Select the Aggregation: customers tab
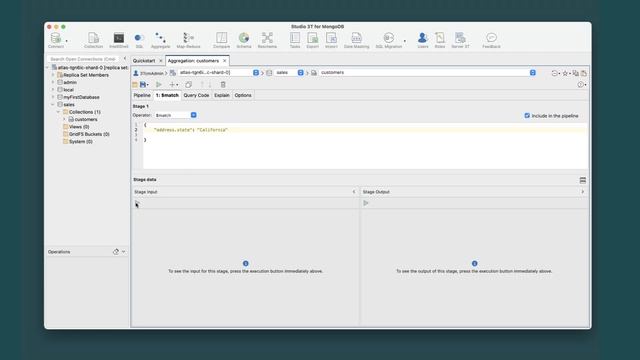 (x=193, y=60)
